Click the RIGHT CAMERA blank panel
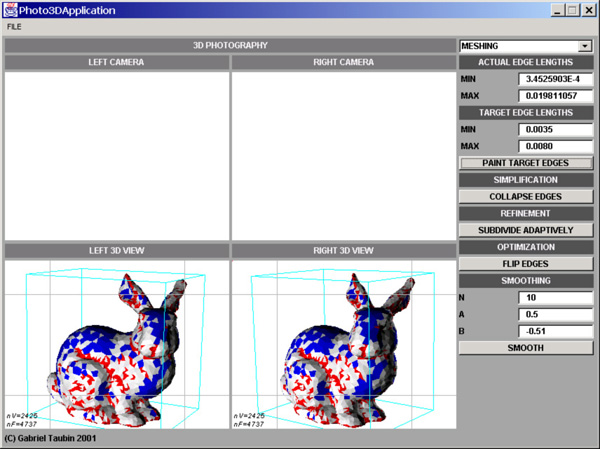The image size is (600, 449). click(x=344, y=156)
